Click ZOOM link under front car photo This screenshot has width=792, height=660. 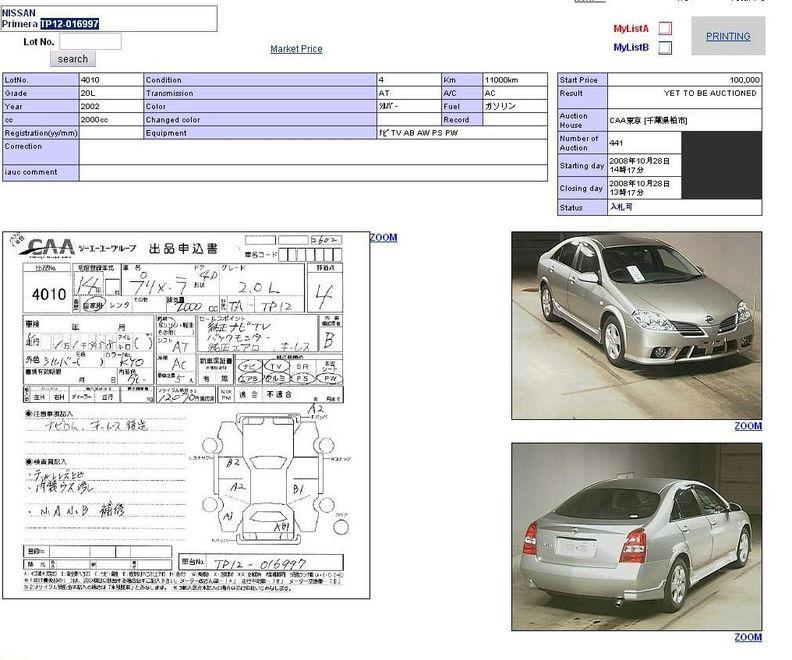(748, 426)
